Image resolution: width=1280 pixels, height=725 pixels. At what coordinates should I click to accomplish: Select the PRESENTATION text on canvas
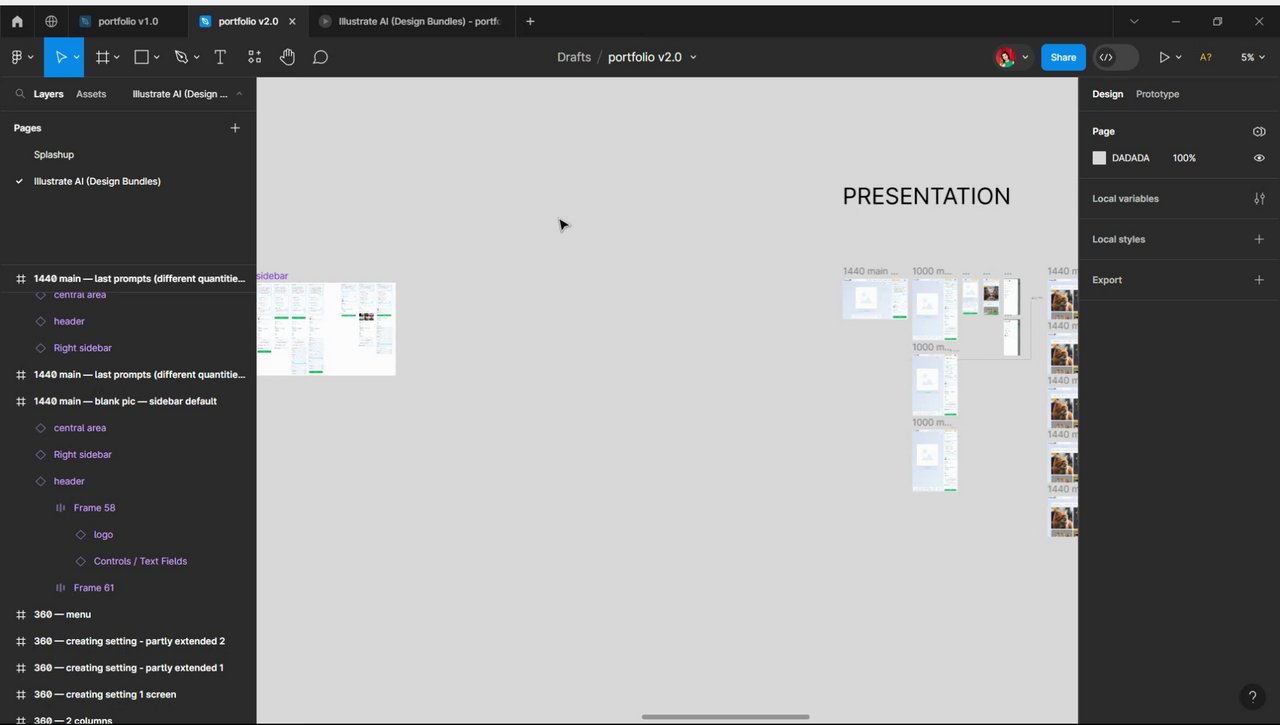(x=926, y=196)
